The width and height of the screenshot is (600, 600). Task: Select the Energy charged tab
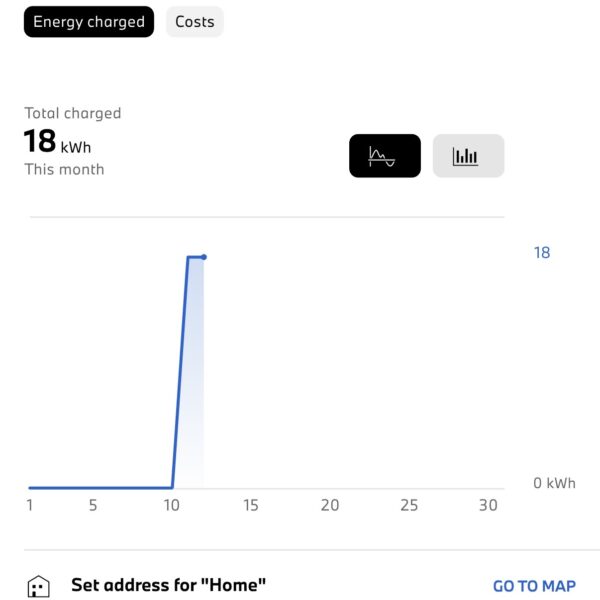pyautogui.click(x=89, y=22)
